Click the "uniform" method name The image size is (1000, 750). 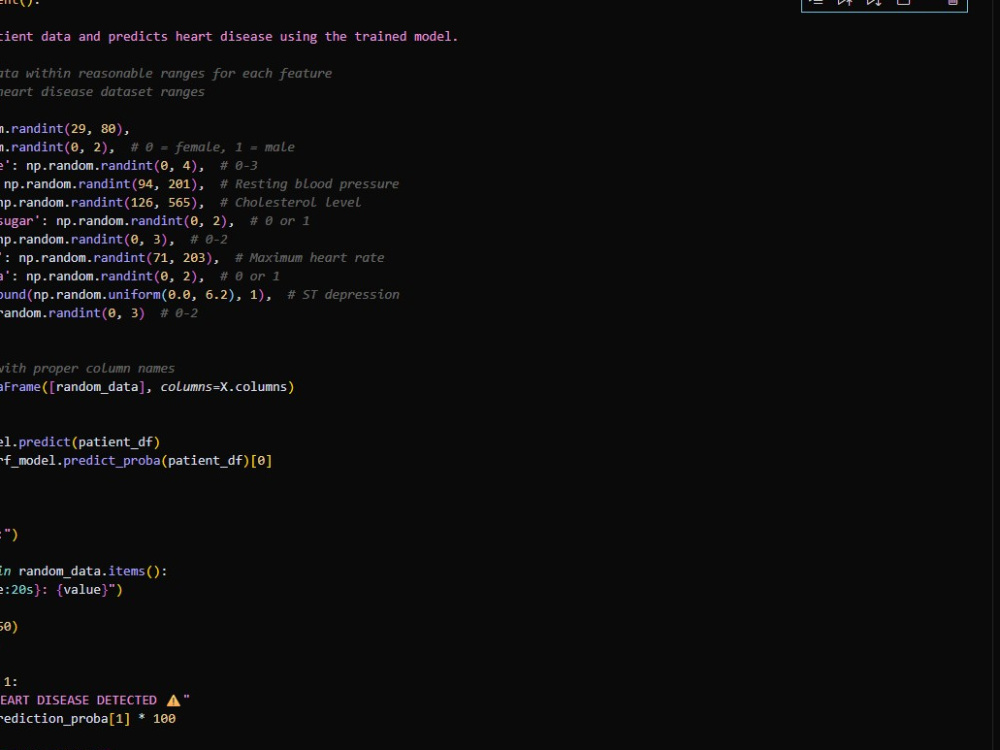click(134, 295)
